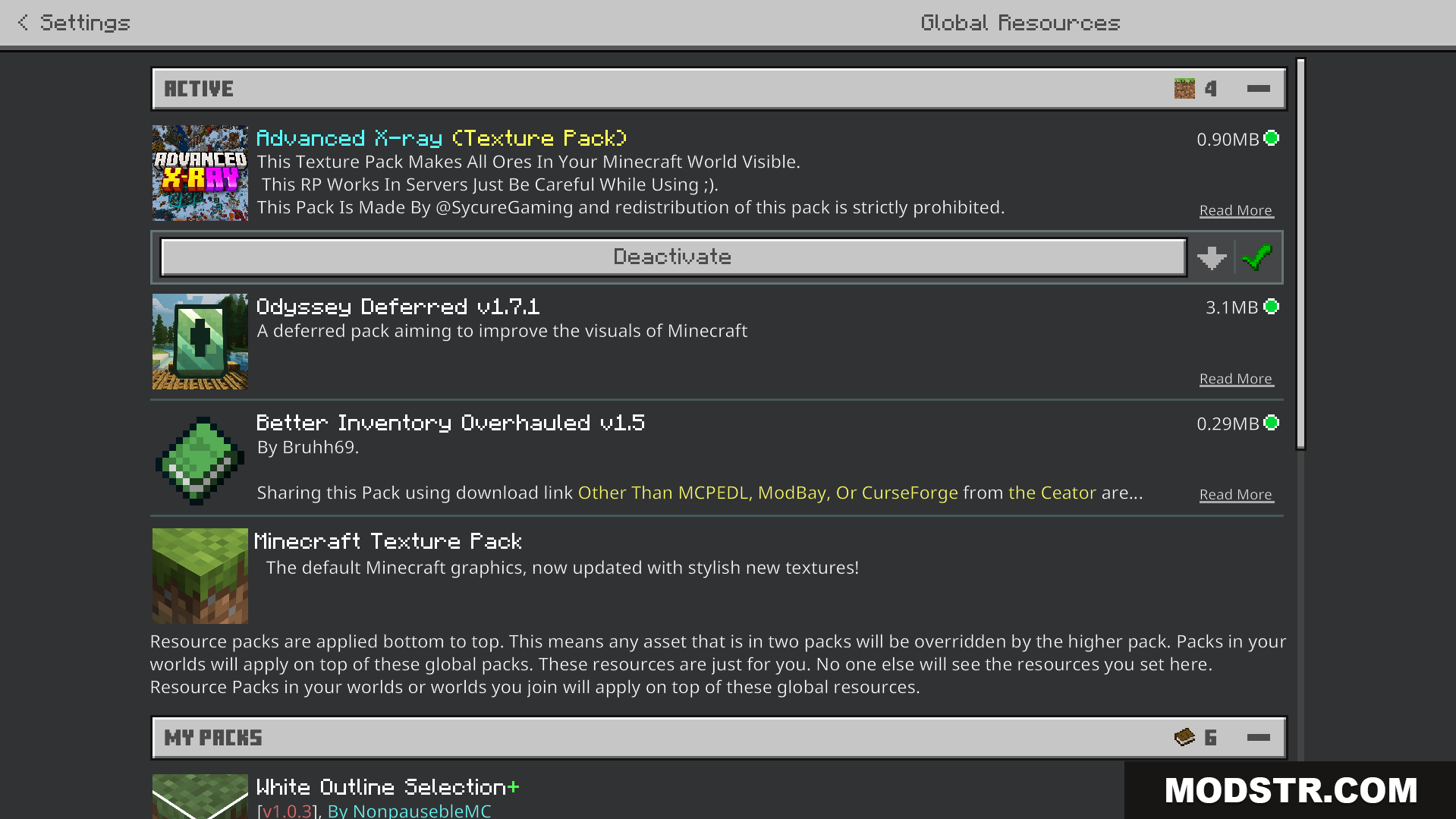Screen dimensions: 1456x819
Task: Click the Global Resources title
Action: pos(1020,23)
